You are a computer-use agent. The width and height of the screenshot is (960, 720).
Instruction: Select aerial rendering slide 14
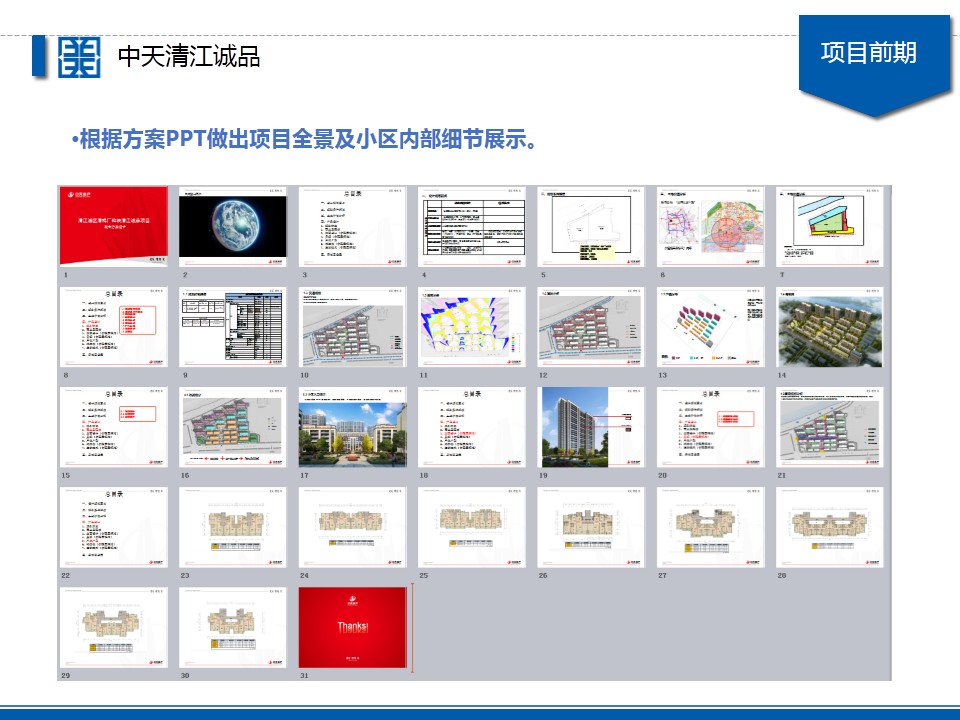click(830, 327)
